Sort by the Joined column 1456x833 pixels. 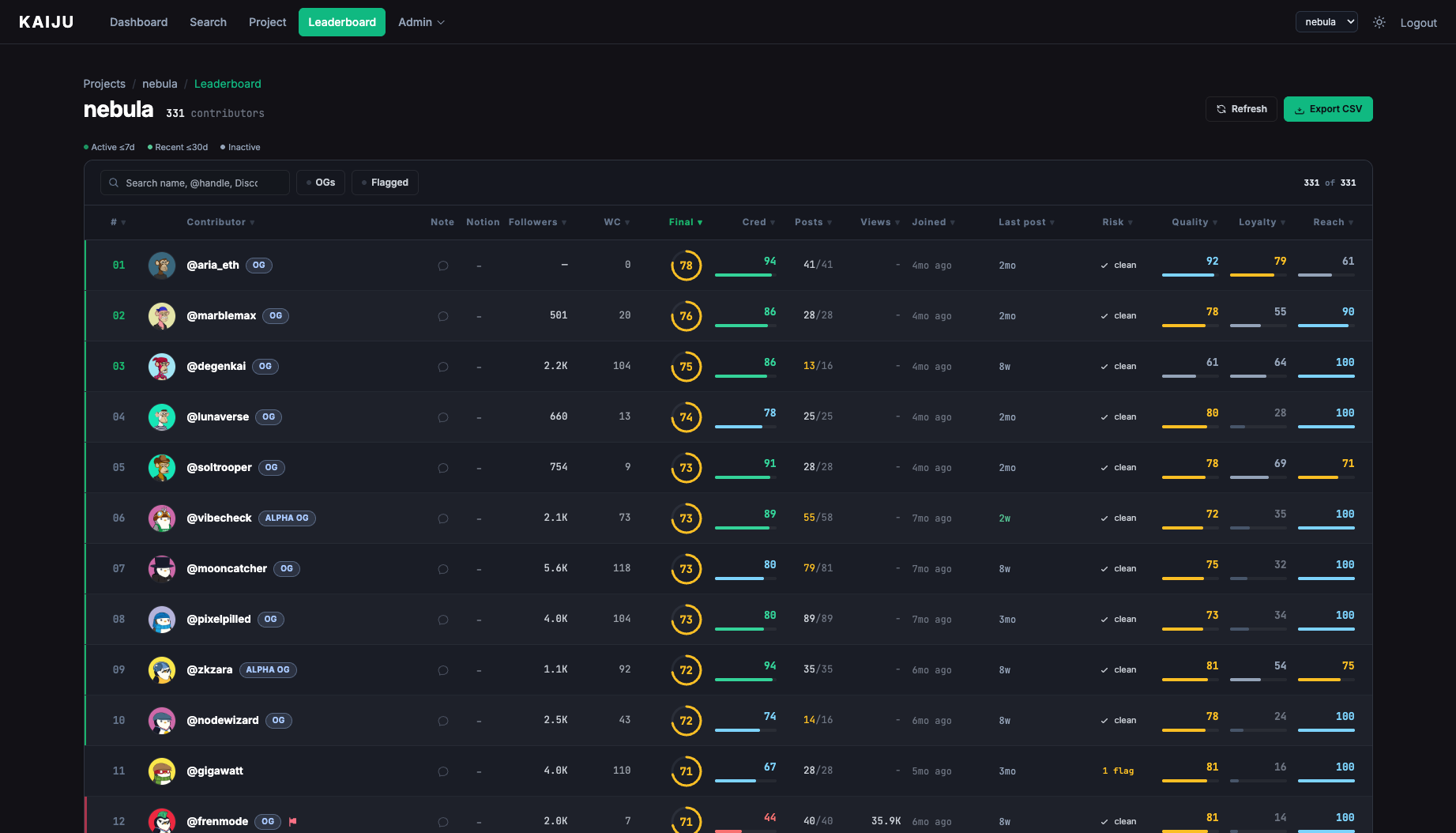click(x=933, y=222)
